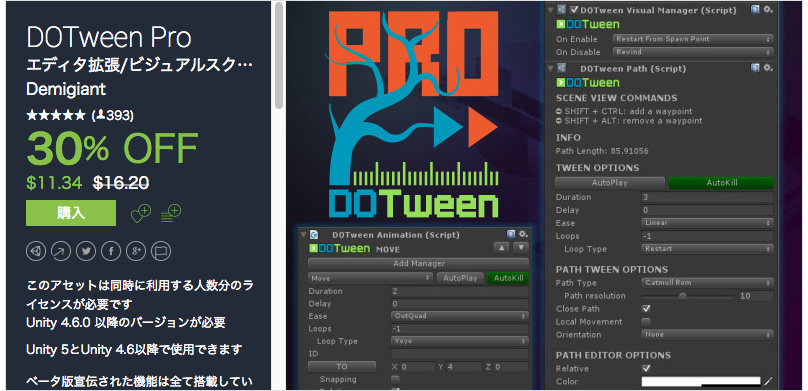Screen dimensions: 808x391
Task: Click Duration field with value 3
Action: [x=708, y=197]
